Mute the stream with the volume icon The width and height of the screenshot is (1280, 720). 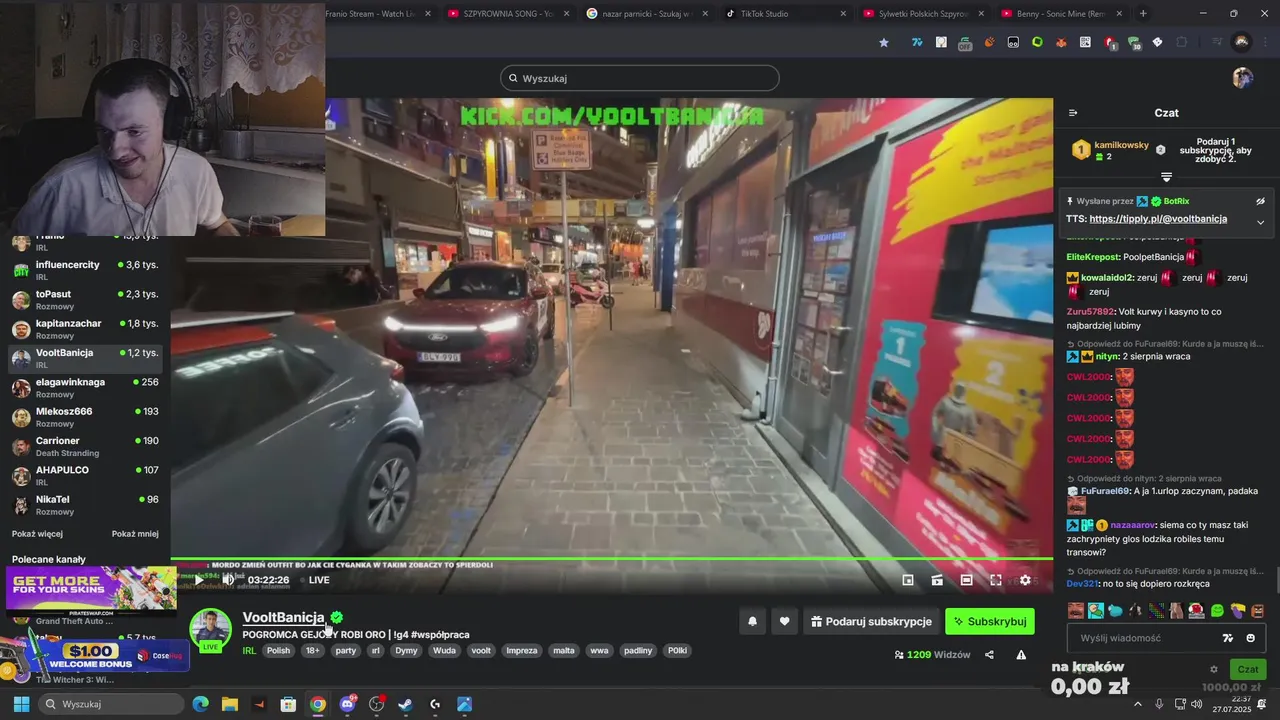click(x=228, y=580)
